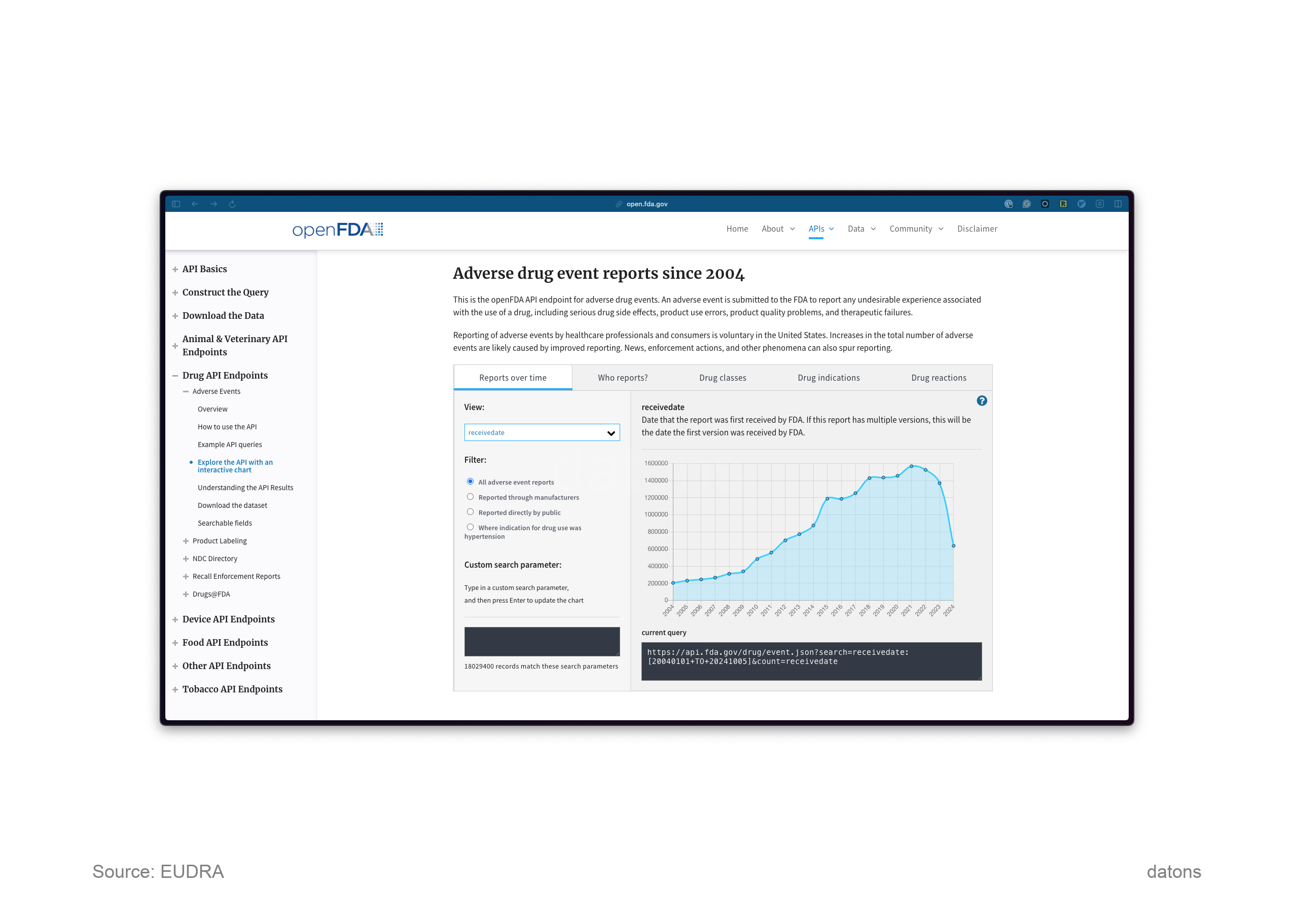Select the Reported through manufacturers filter
This screenshot has width=1294, height=924.
point(470,496)
